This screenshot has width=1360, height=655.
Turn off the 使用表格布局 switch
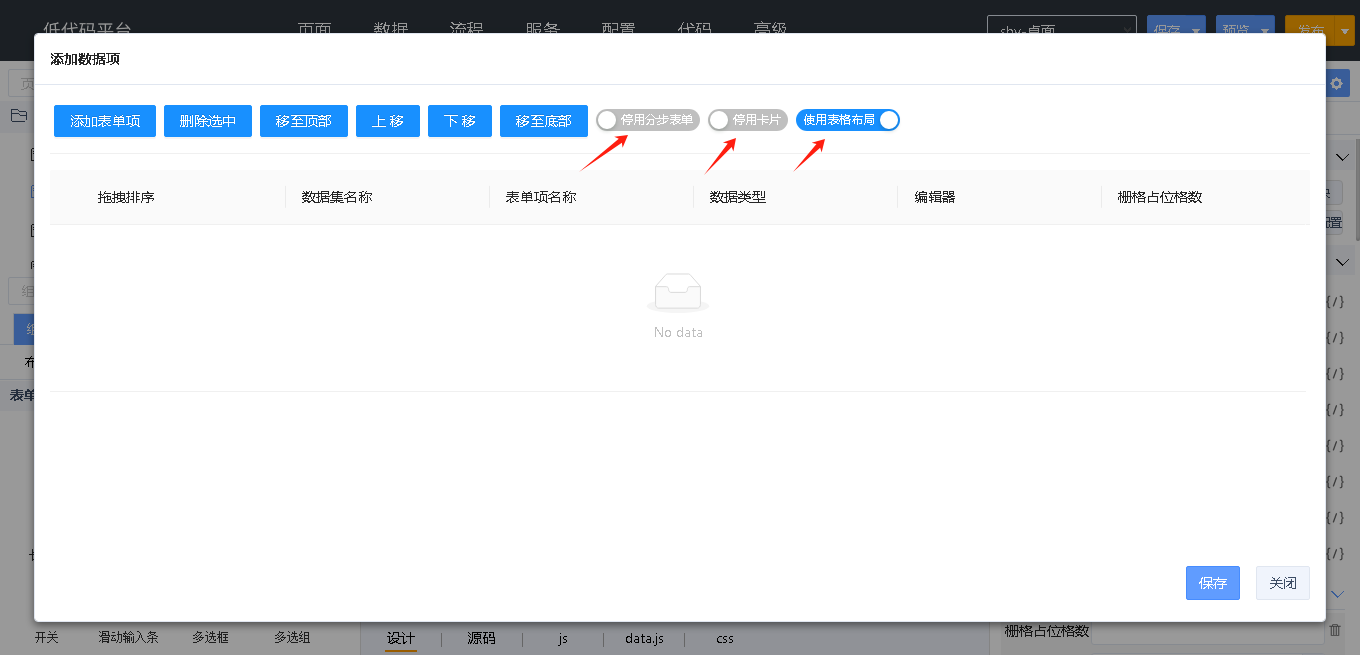[848, 120]
